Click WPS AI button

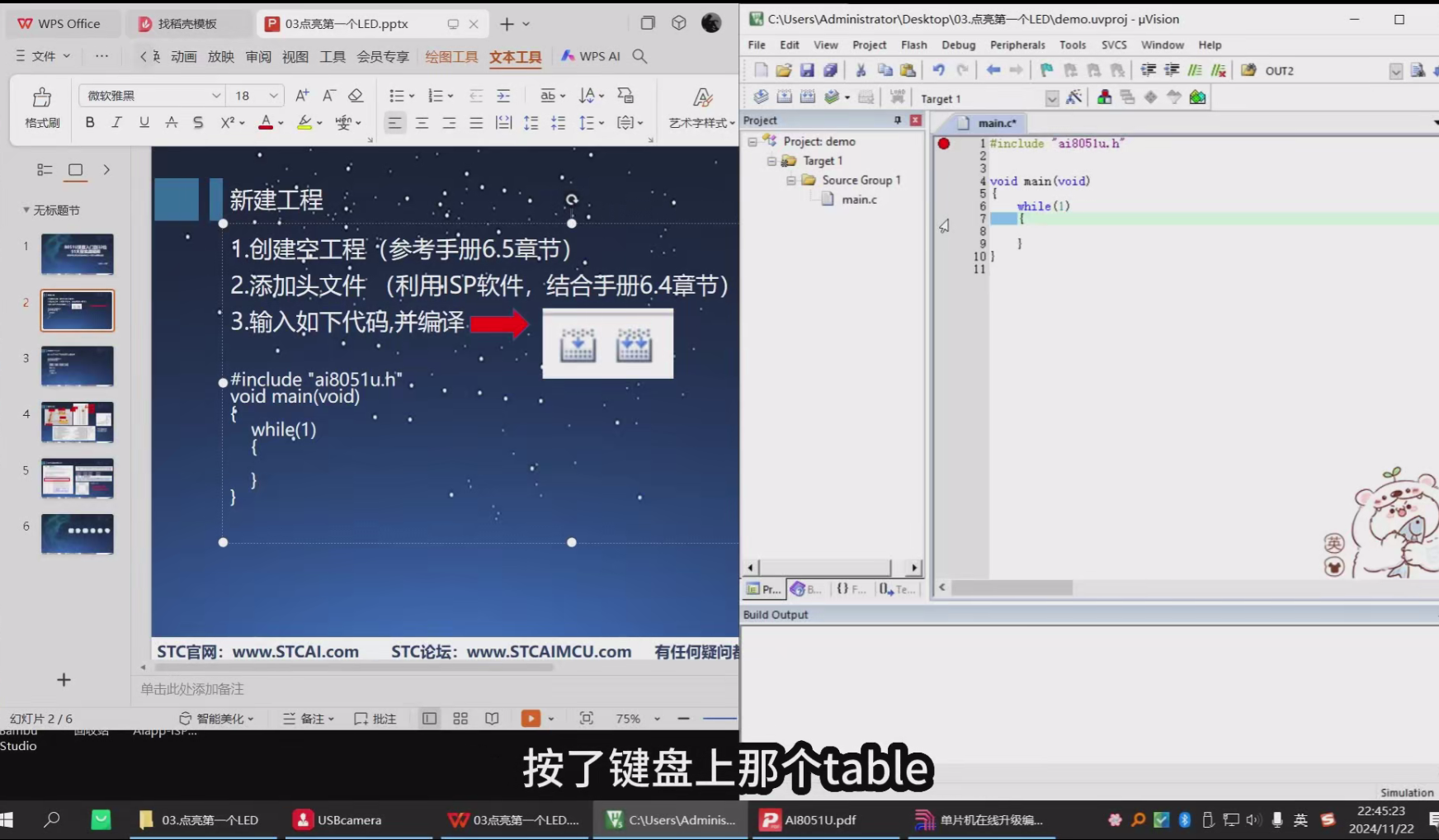[x=591, y=56]
